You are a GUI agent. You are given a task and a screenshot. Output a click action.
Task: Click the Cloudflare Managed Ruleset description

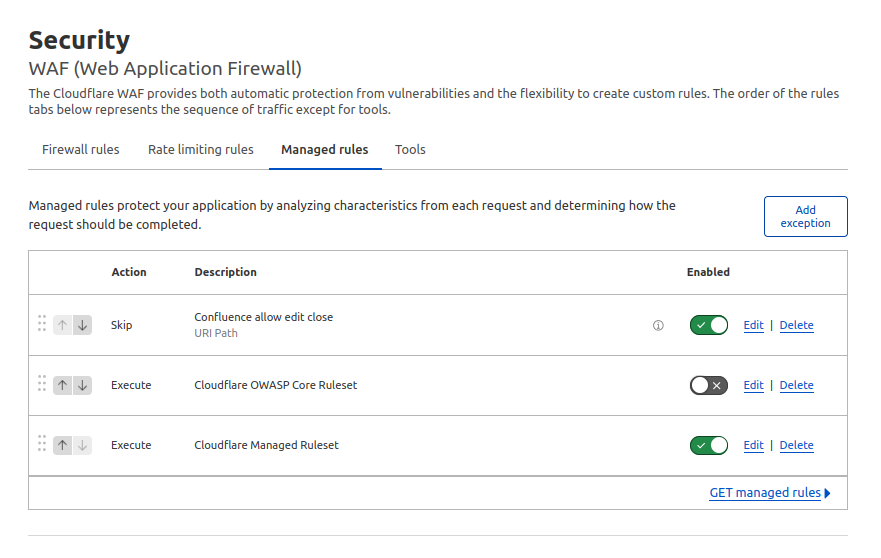266,445
